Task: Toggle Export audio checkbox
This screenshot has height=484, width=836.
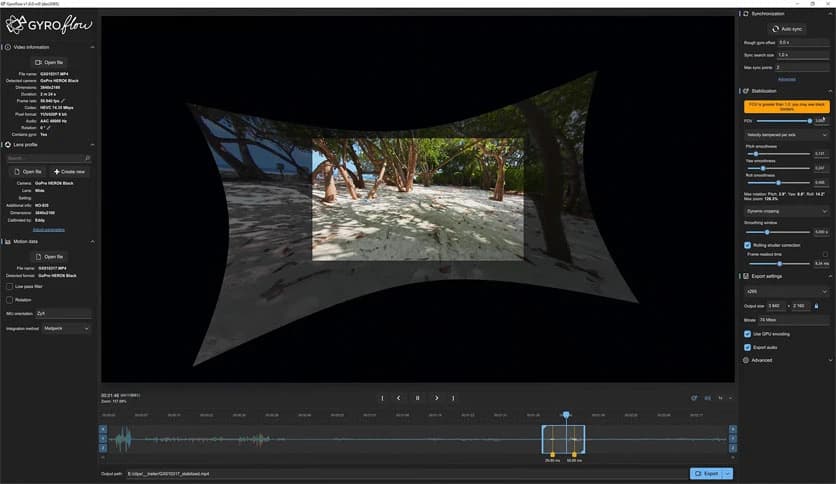Action: (x=747, y=347)
